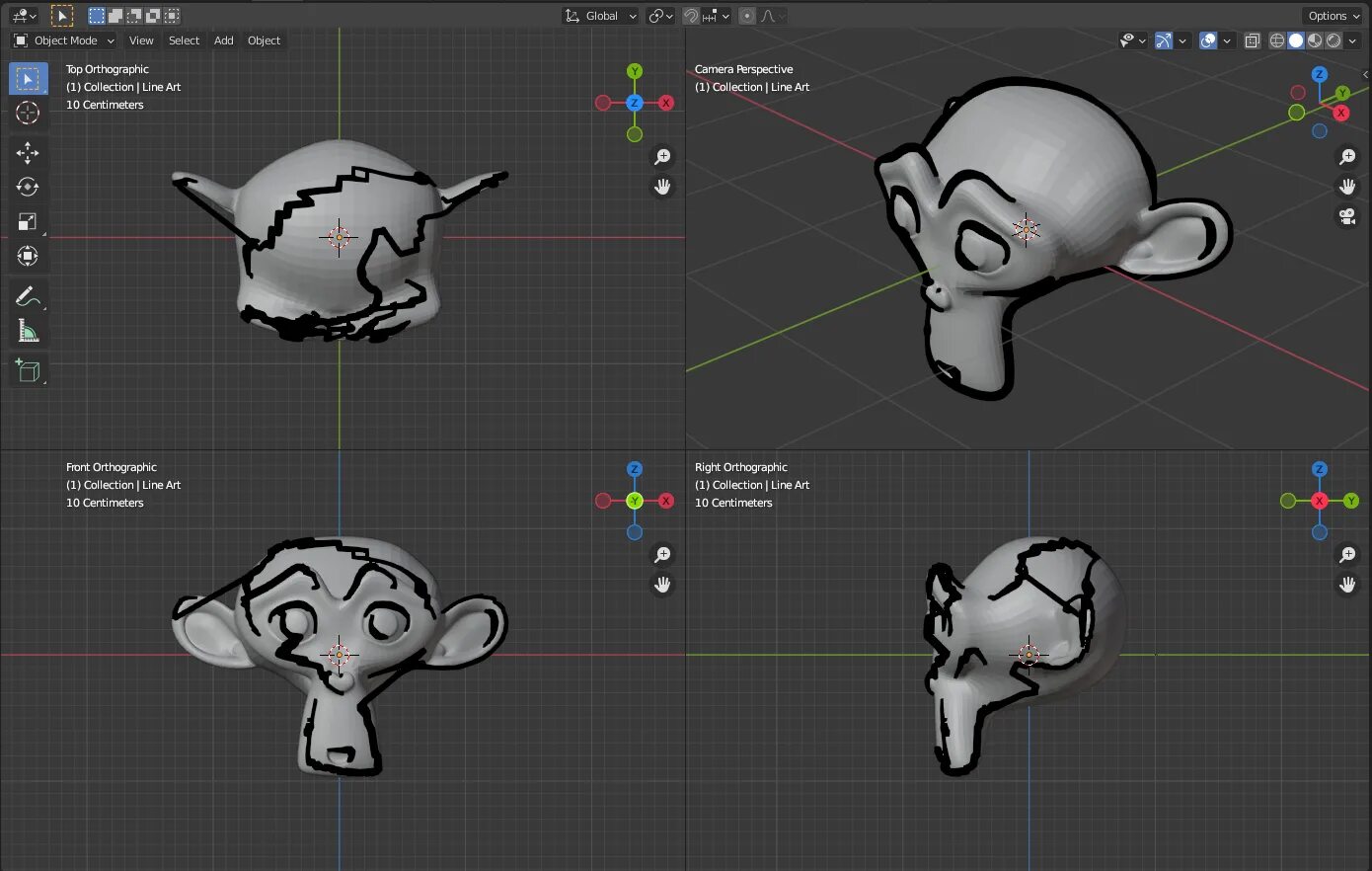Click the tweak select arrow icon in header

62,16
